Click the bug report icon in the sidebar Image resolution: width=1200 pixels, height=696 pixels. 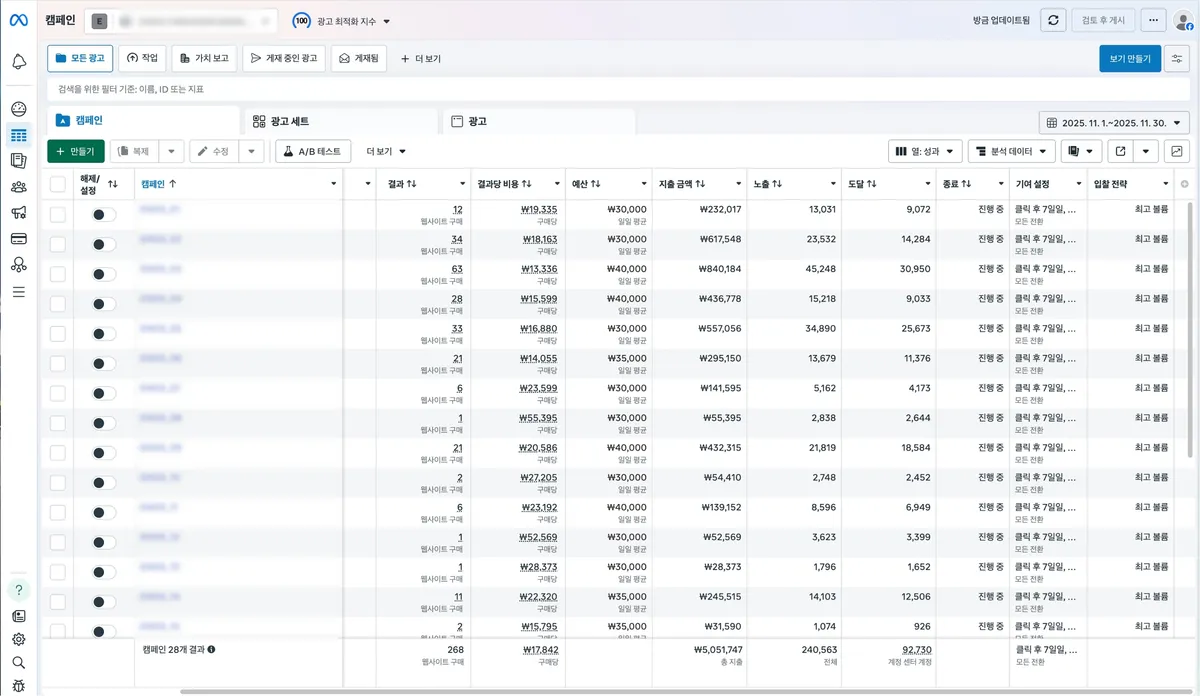(18, 685)
